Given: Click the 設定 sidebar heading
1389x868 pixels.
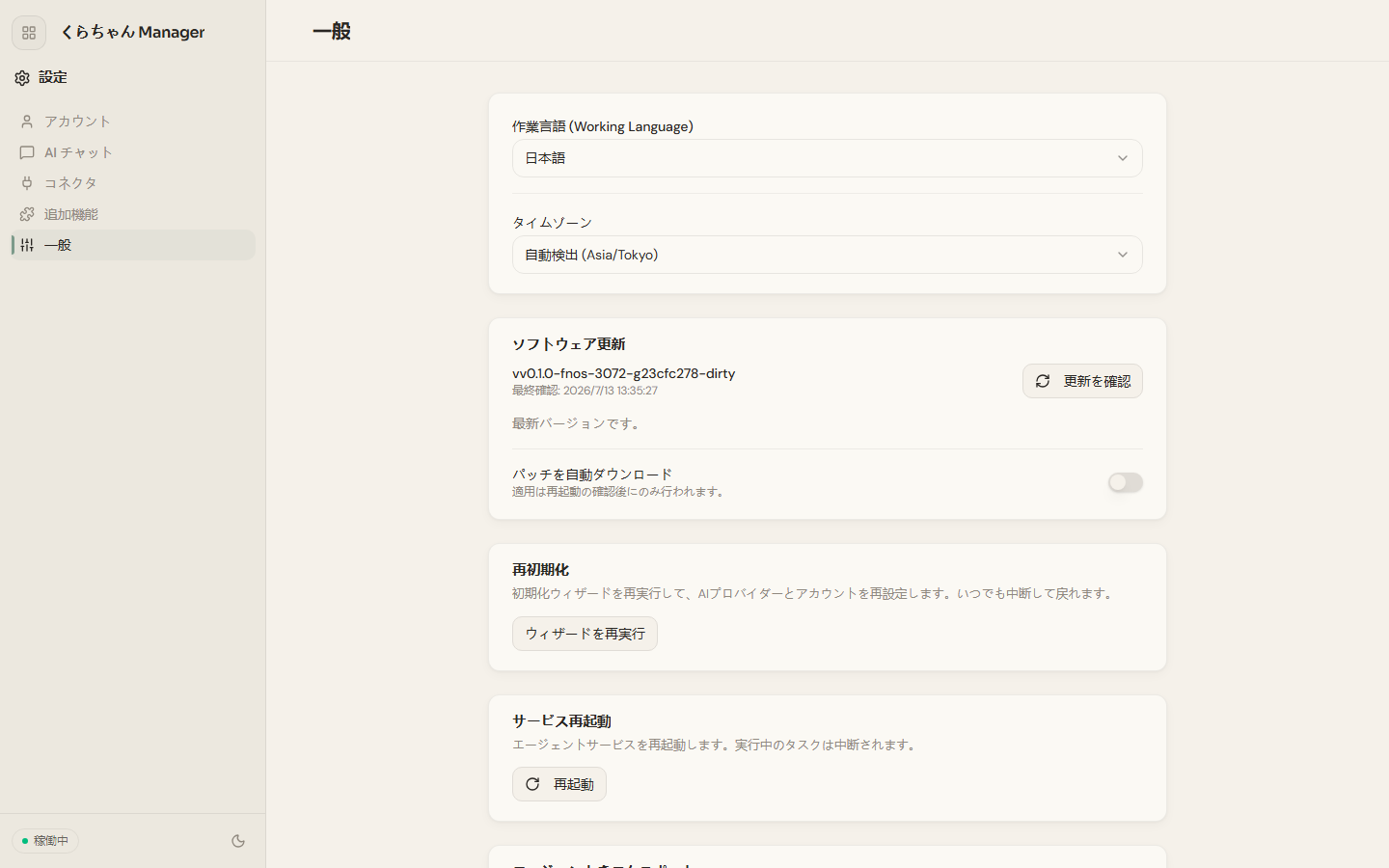Looking at the screenshot, I should pyautogui.click(x=53, y=77).
